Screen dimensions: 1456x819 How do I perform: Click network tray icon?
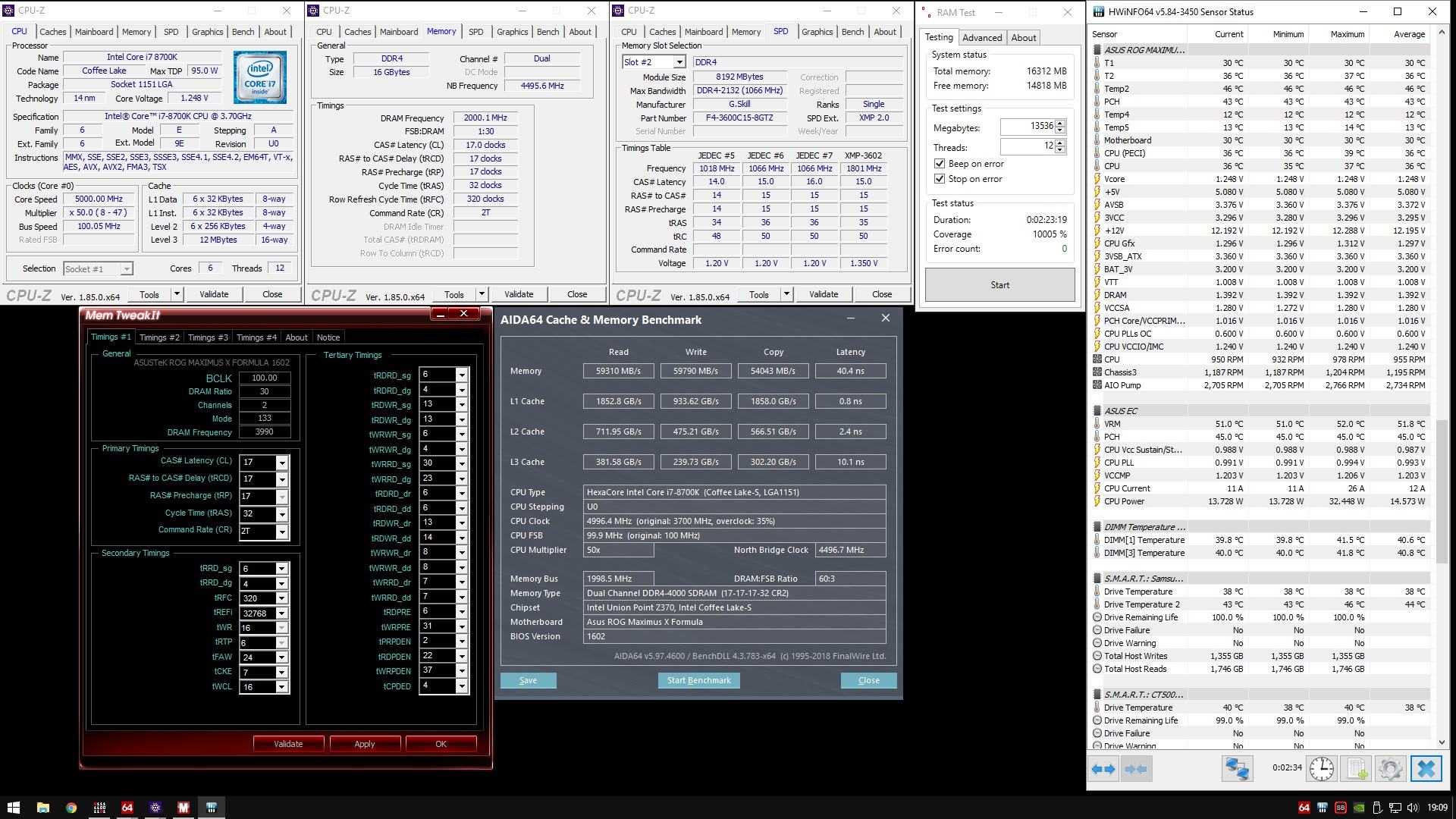click(x=1395, y=808)
